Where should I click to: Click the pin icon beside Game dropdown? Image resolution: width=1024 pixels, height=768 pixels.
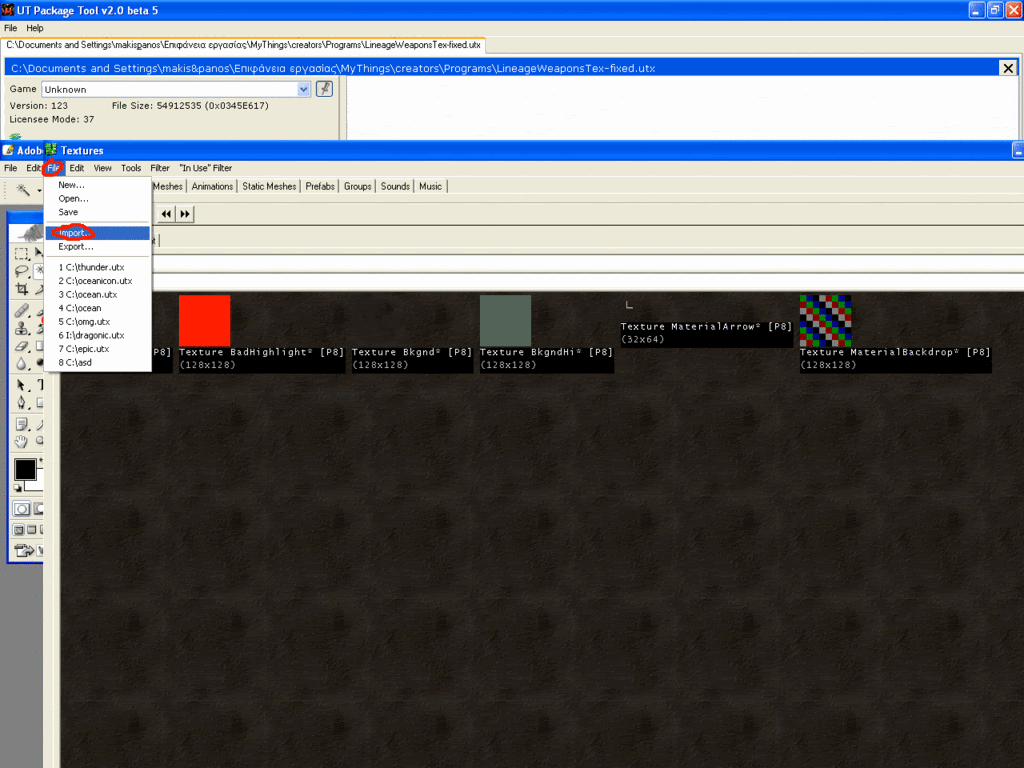click(x=324, y=89)
